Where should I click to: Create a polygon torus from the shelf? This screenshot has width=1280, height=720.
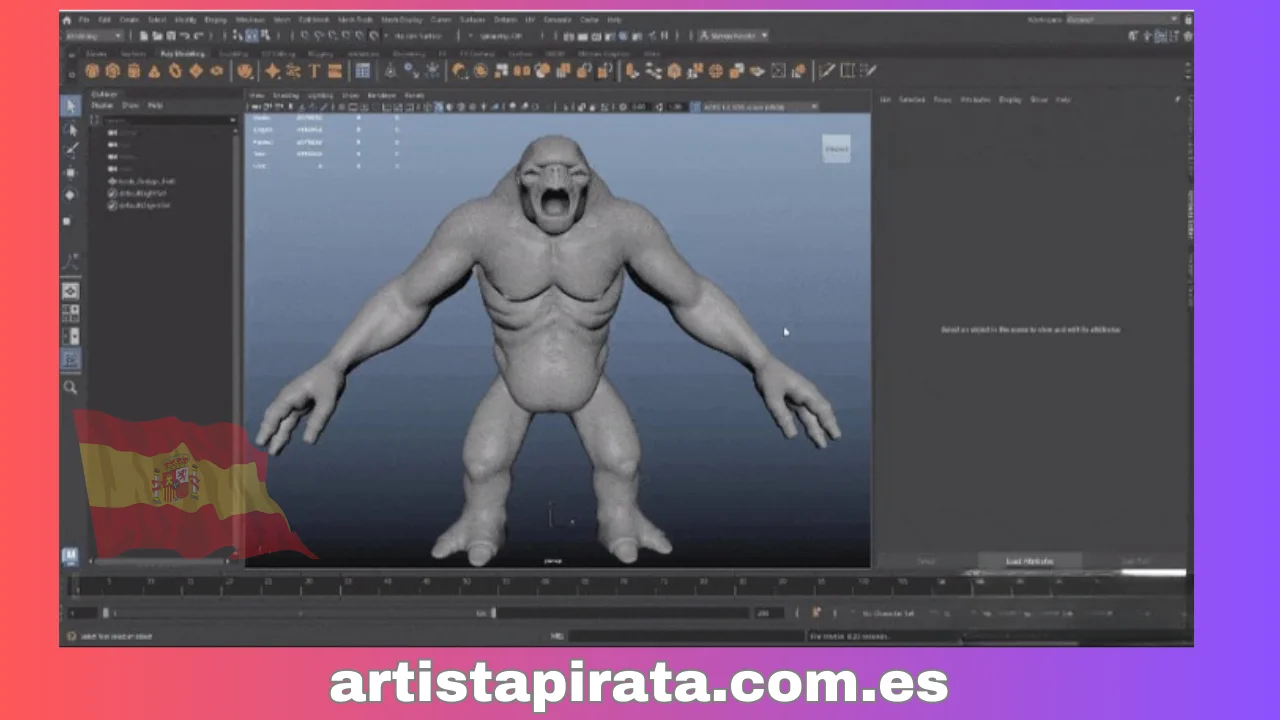[x=174, y=70]
